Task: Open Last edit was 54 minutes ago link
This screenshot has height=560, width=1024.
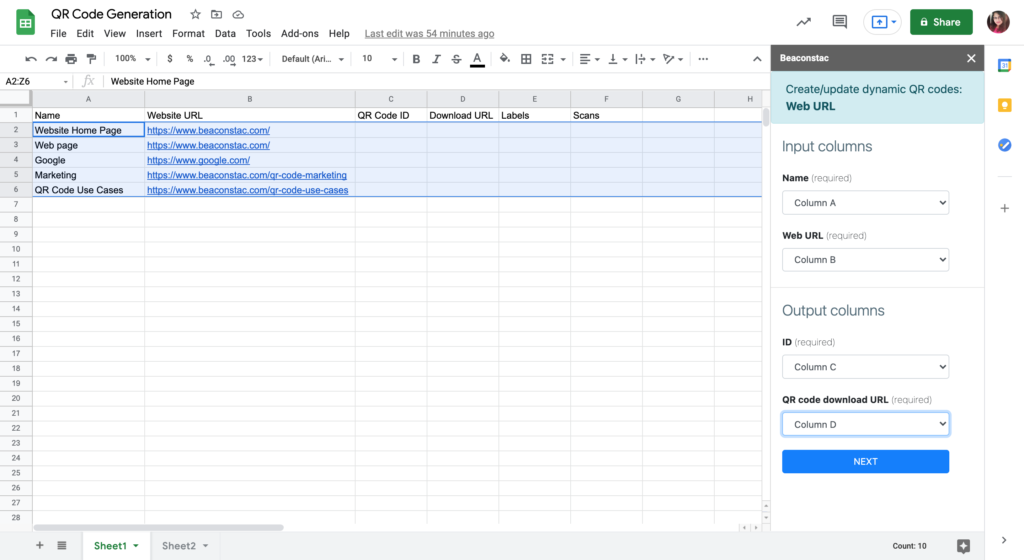Action: tap(429, 33)
